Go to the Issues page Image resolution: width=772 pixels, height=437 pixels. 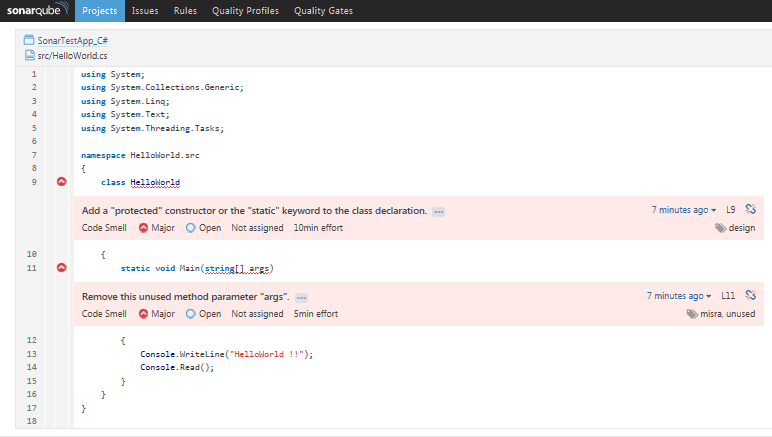pyautogui.click(x=145, y=11)
